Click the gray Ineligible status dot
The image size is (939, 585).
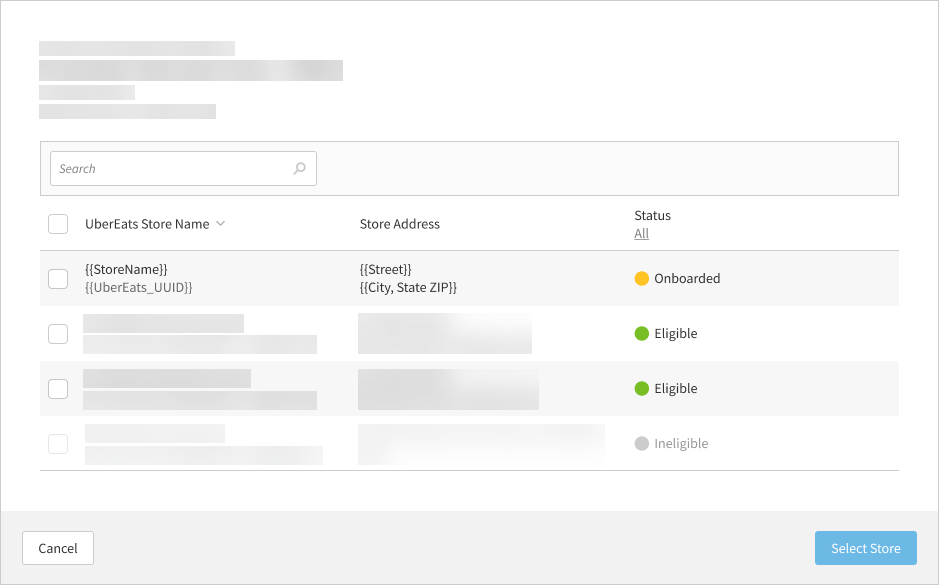(642, 444)
